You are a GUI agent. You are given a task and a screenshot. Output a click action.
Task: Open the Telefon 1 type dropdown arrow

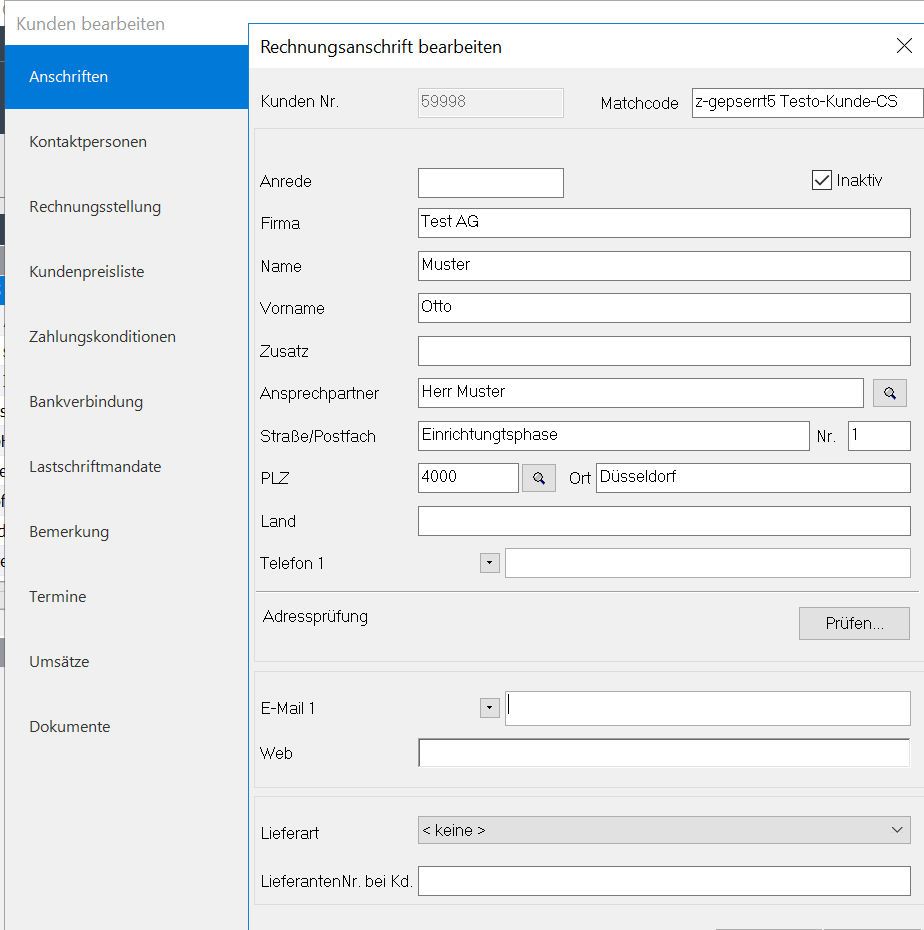489,563
